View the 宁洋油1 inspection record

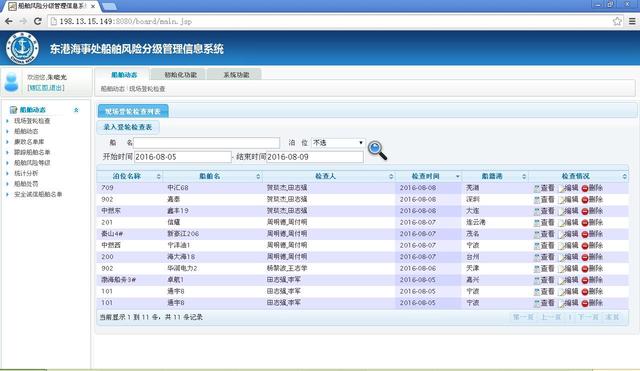[x=544, y=246]
